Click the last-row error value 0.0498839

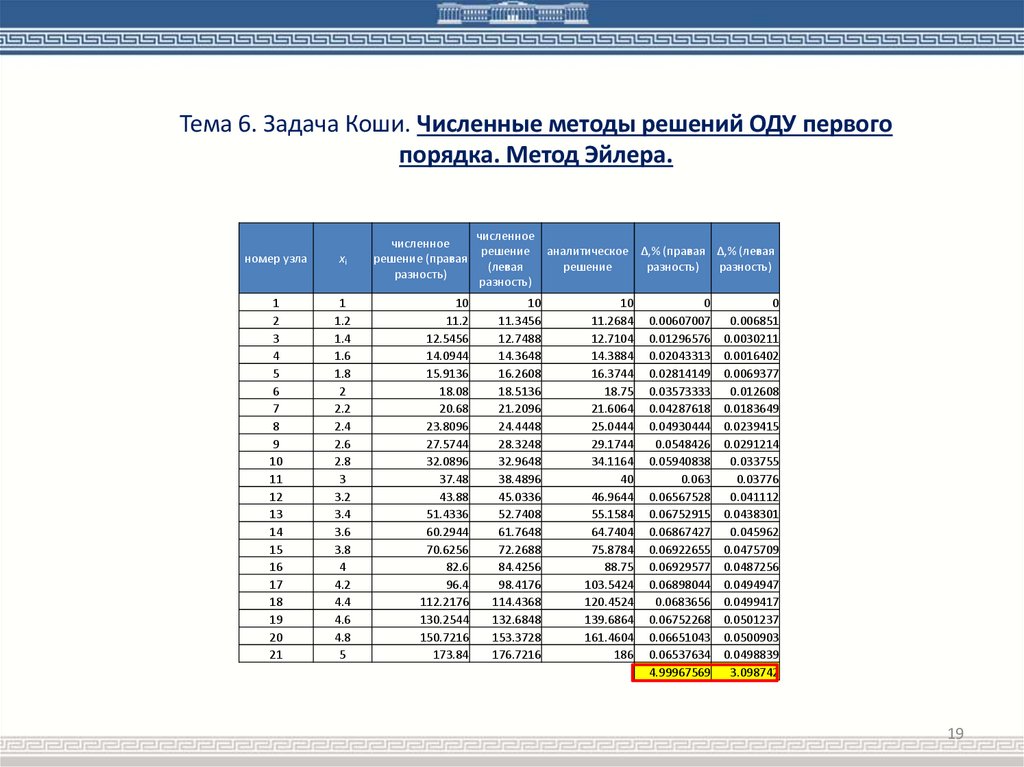click(745, 655)
